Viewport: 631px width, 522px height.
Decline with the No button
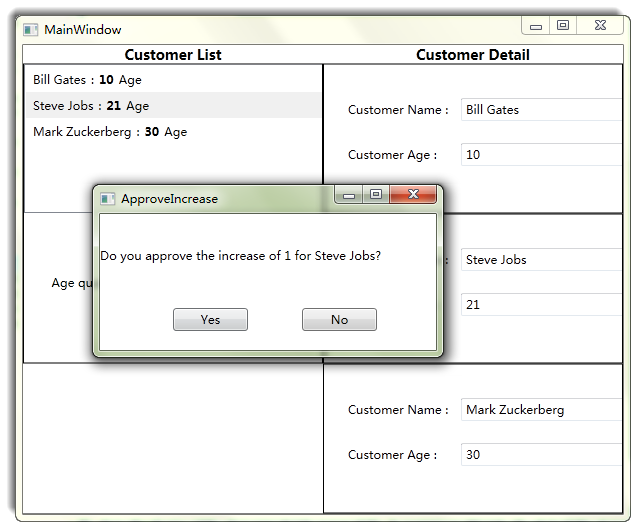(339, 320)
